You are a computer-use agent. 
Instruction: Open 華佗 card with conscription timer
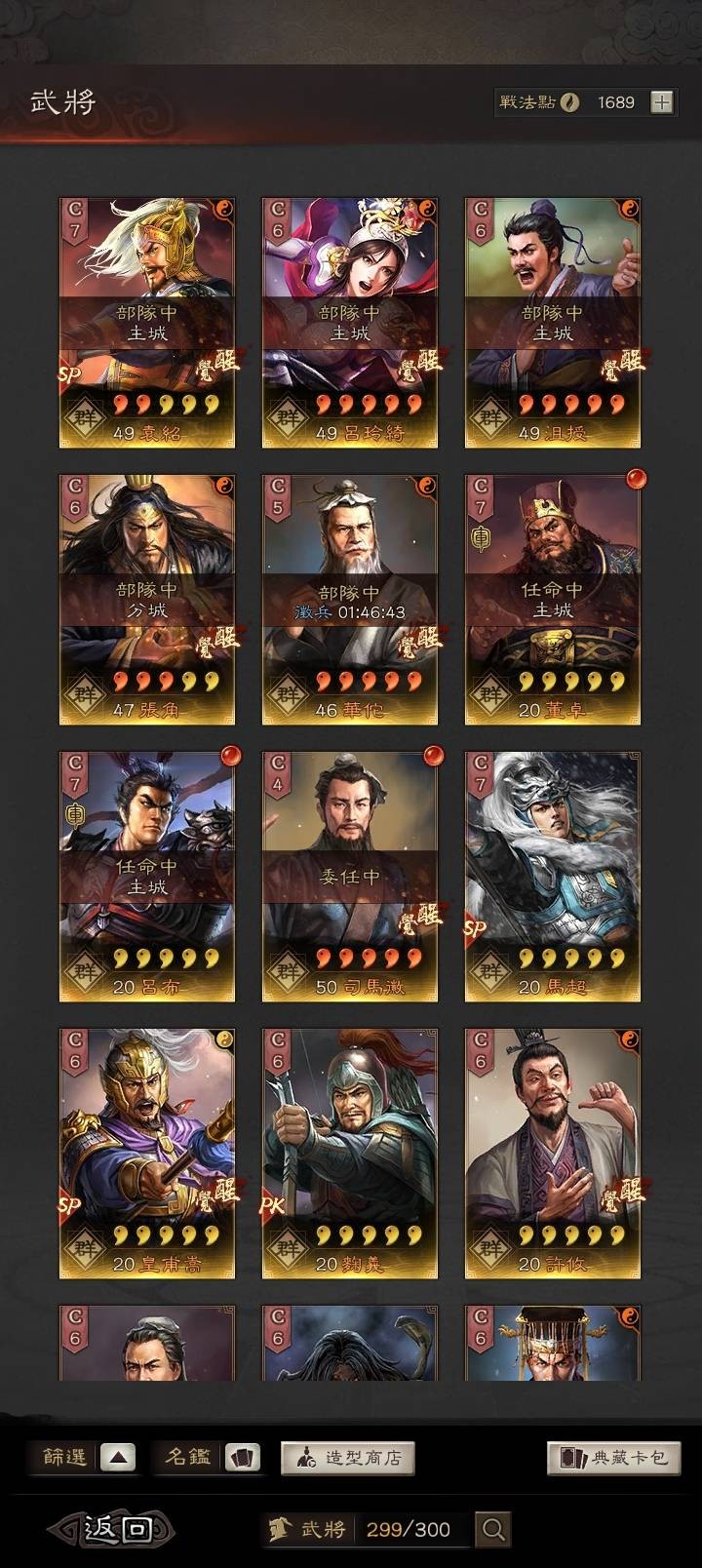350,600
